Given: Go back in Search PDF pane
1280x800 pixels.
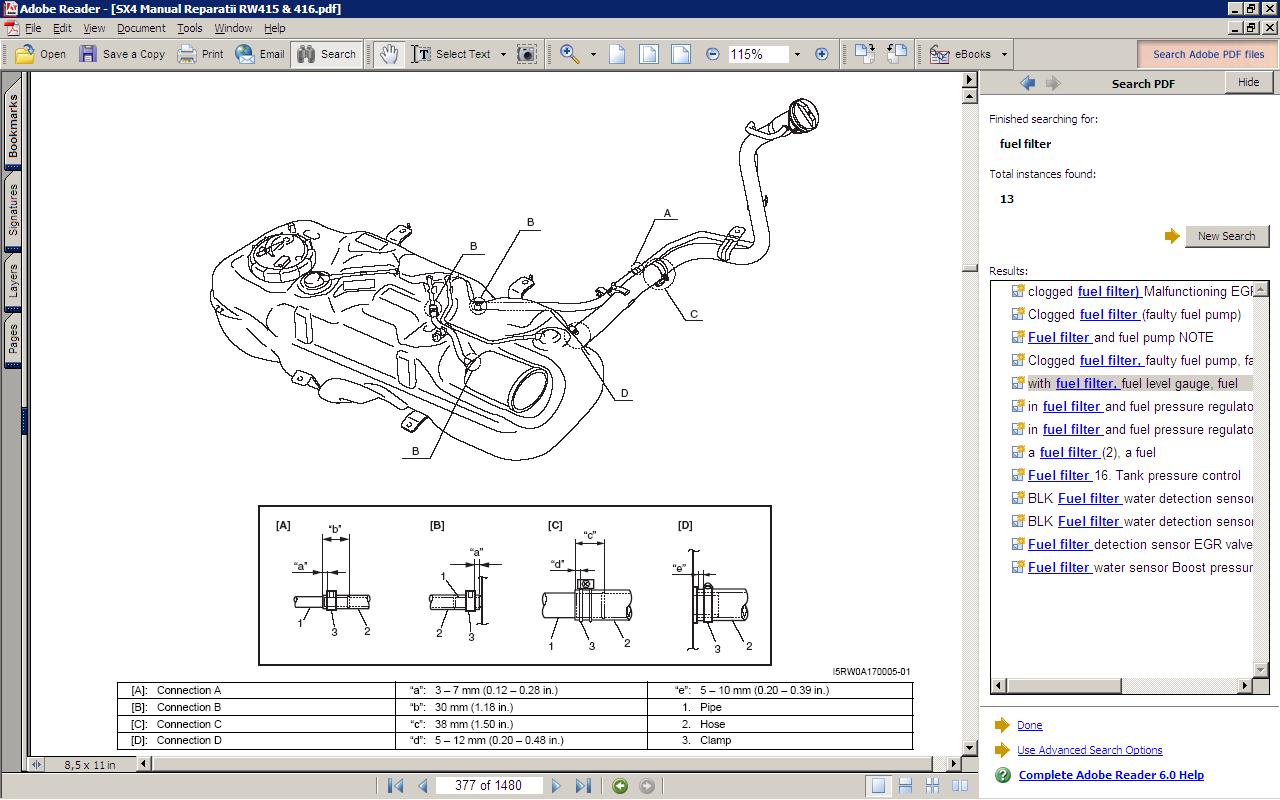Looking at the screenshot, I should point(1027,83).
